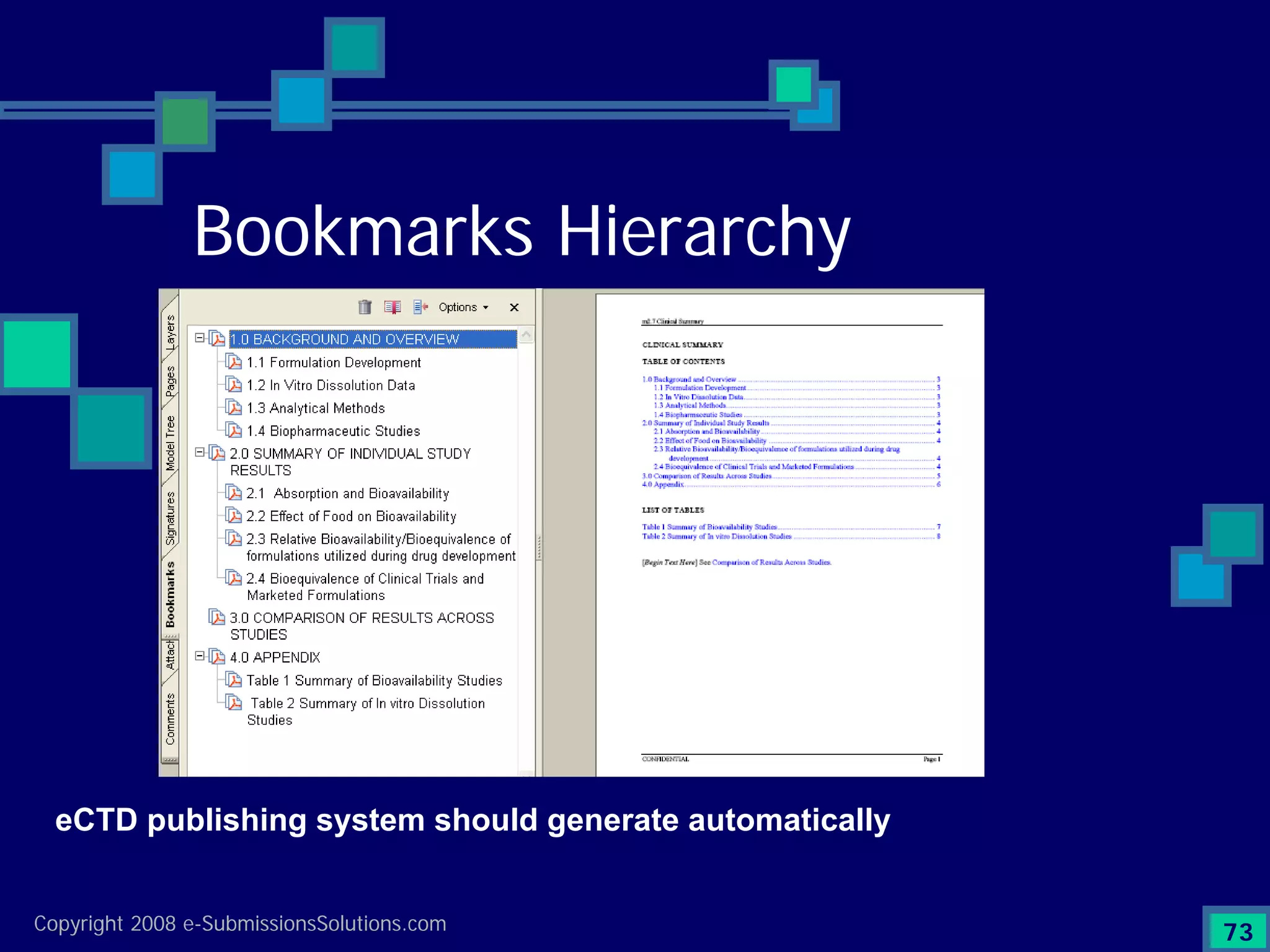Collapse the 1.0 Background and Overview node
This screenshot has width=1270, height=952.
(200, 338)
